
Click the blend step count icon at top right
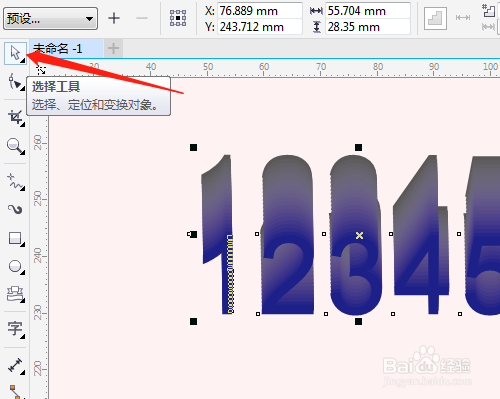[489, 11]
